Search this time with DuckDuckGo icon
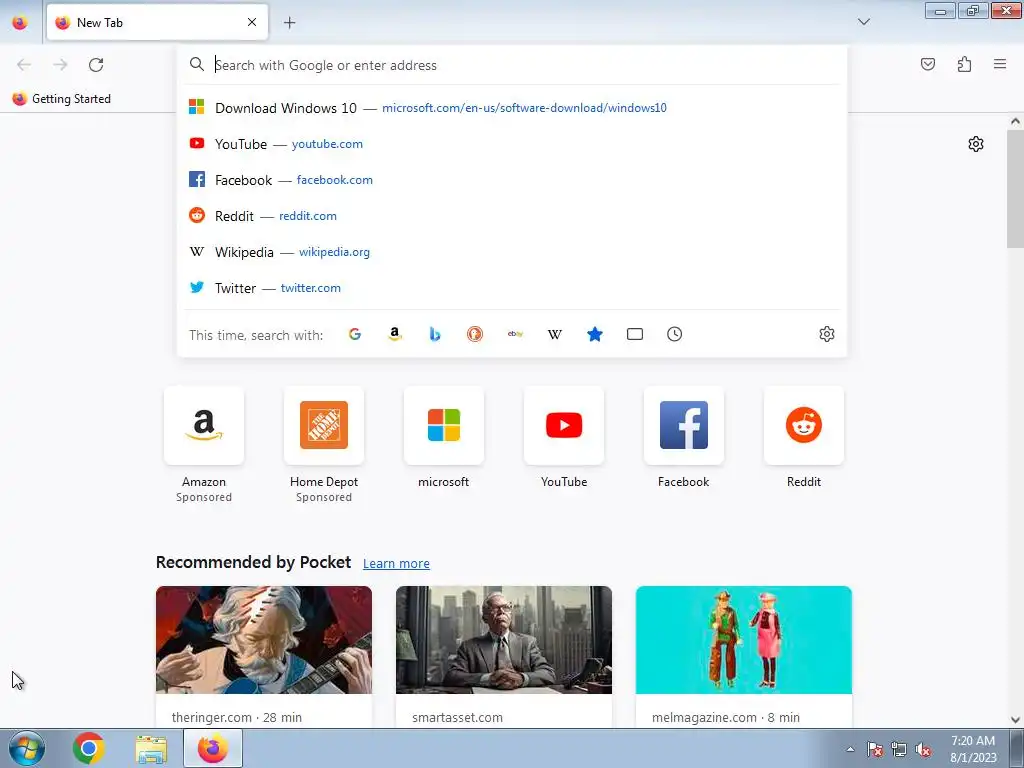 coord(475,334)
